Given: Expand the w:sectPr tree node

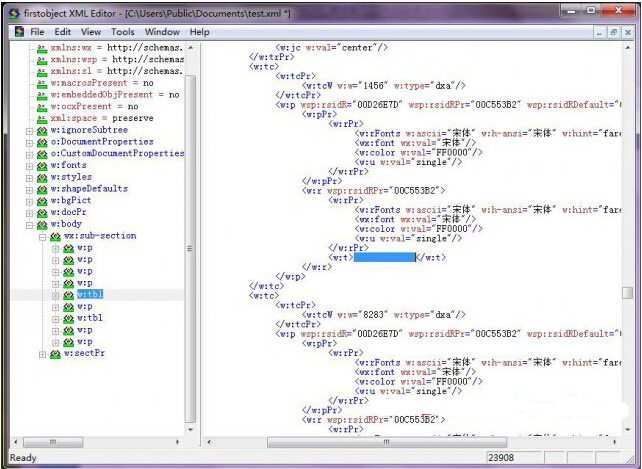Looking at the screenshot, I should tap(42, 353).
